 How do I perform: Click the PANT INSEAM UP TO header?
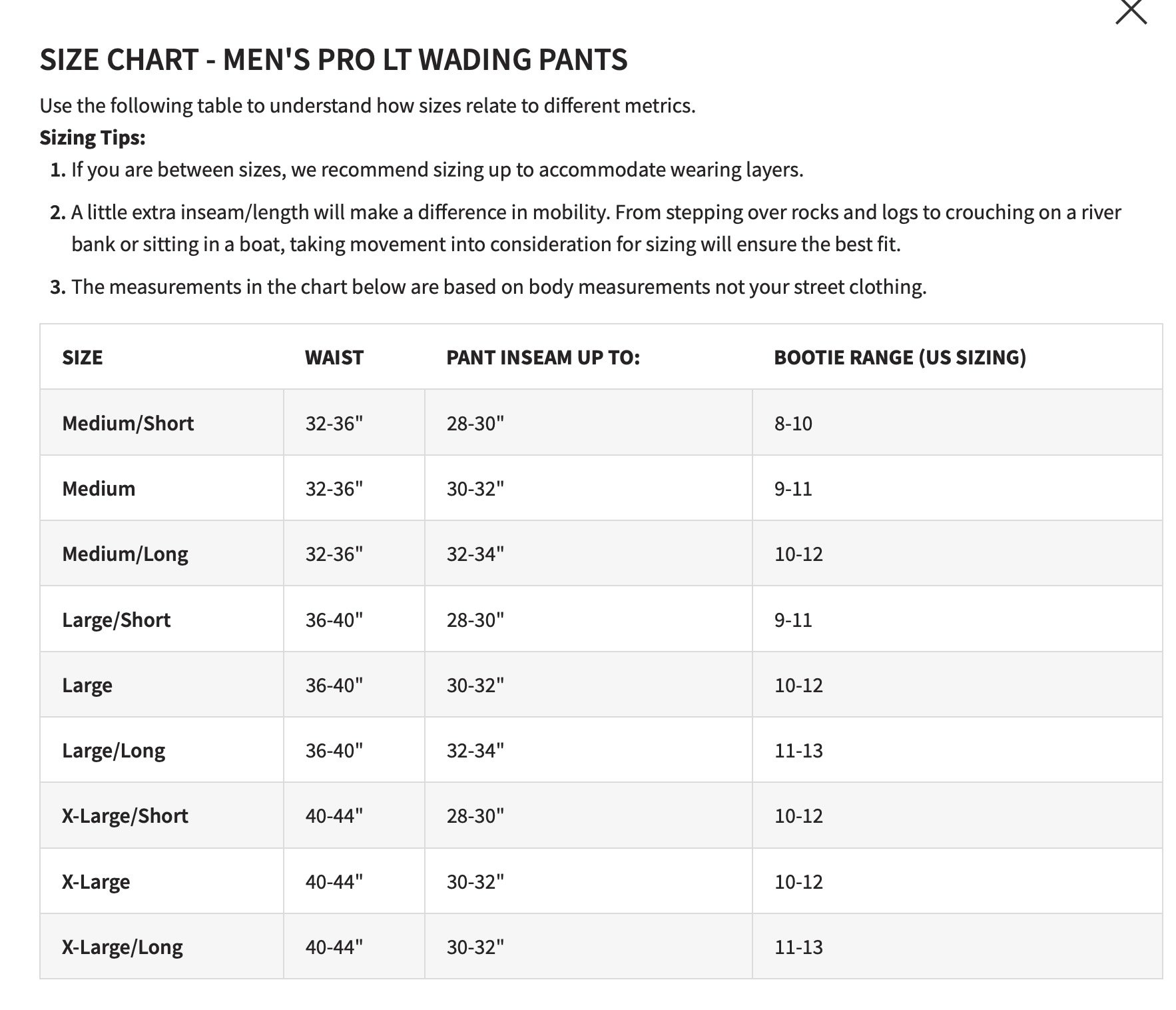[543, 357]
